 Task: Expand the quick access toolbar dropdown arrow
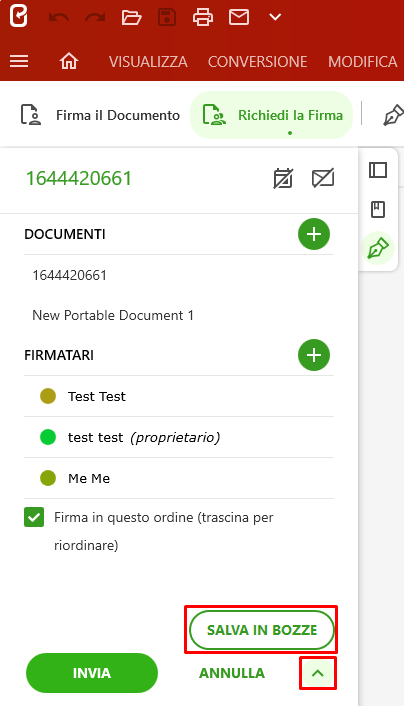click(x=275, y=18)
